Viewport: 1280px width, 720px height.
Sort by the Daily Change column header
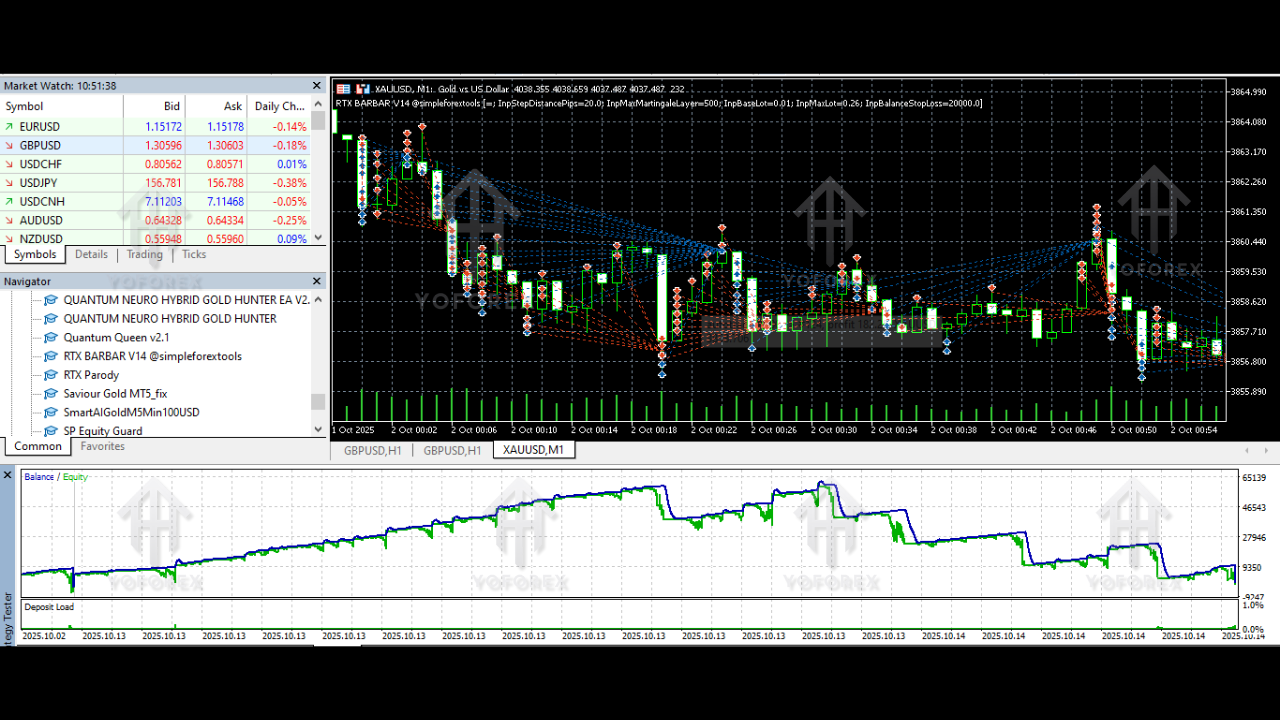coord(279,106)
